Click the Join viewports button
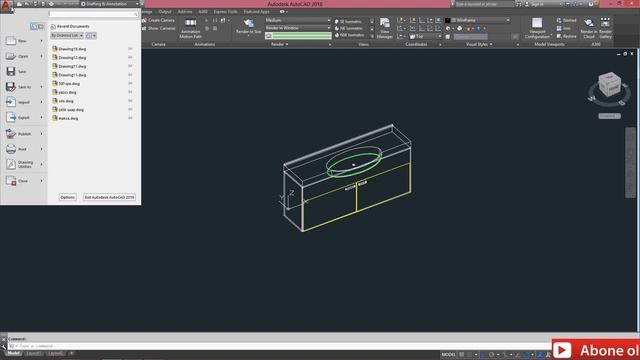The image size is (640, 360). pos(564,29)
